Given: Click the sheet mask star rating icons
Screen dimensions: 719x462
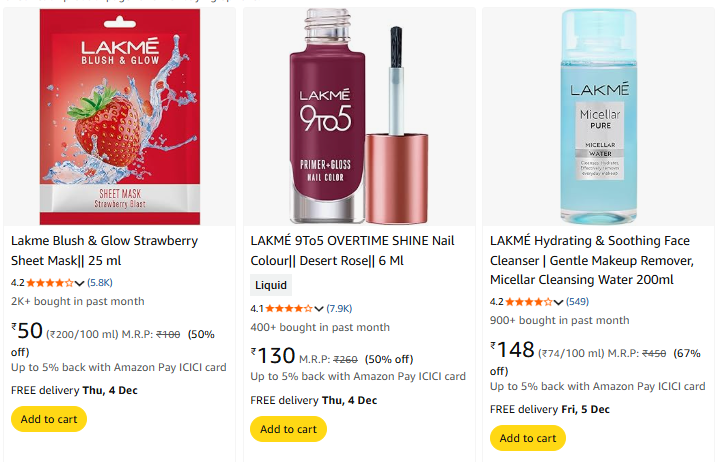Looking at the screenshot, I should pos(50,283).
